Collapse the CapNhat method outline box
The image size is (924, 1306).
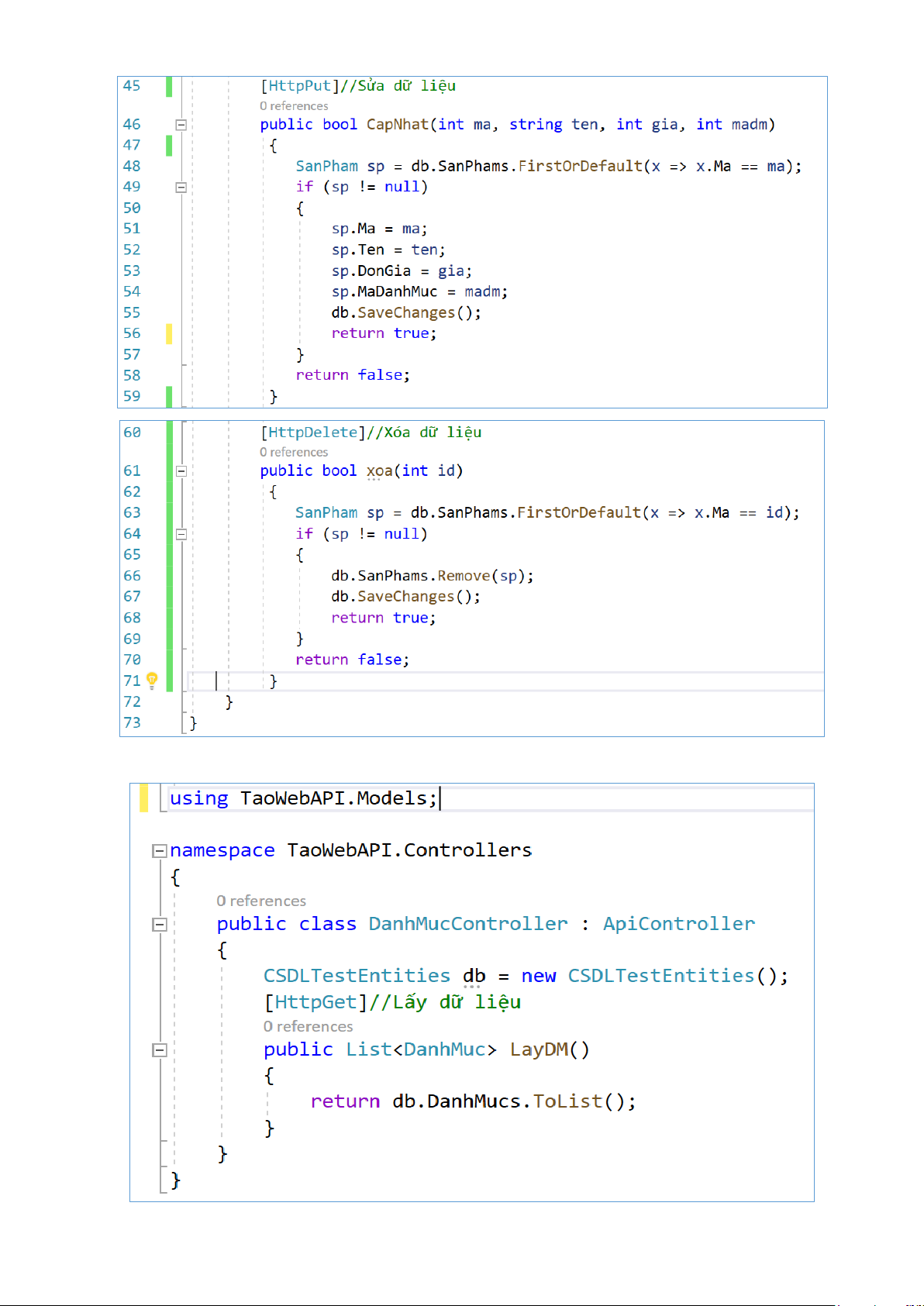181,125
